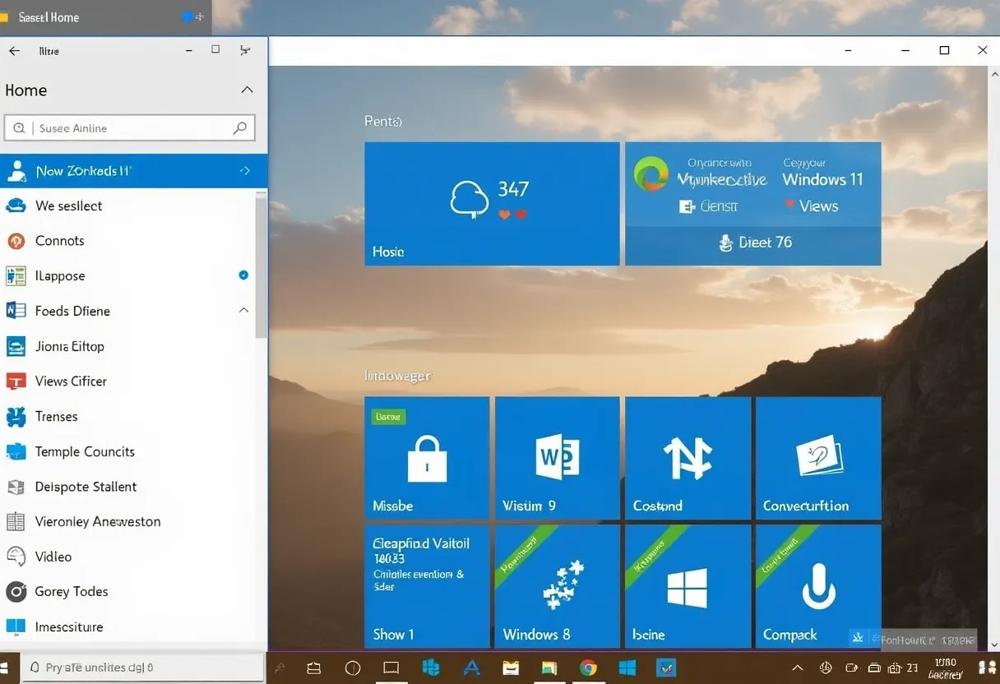
Task: Select Gorey Todes sidebar item
Action: click(x=128, y=592)
